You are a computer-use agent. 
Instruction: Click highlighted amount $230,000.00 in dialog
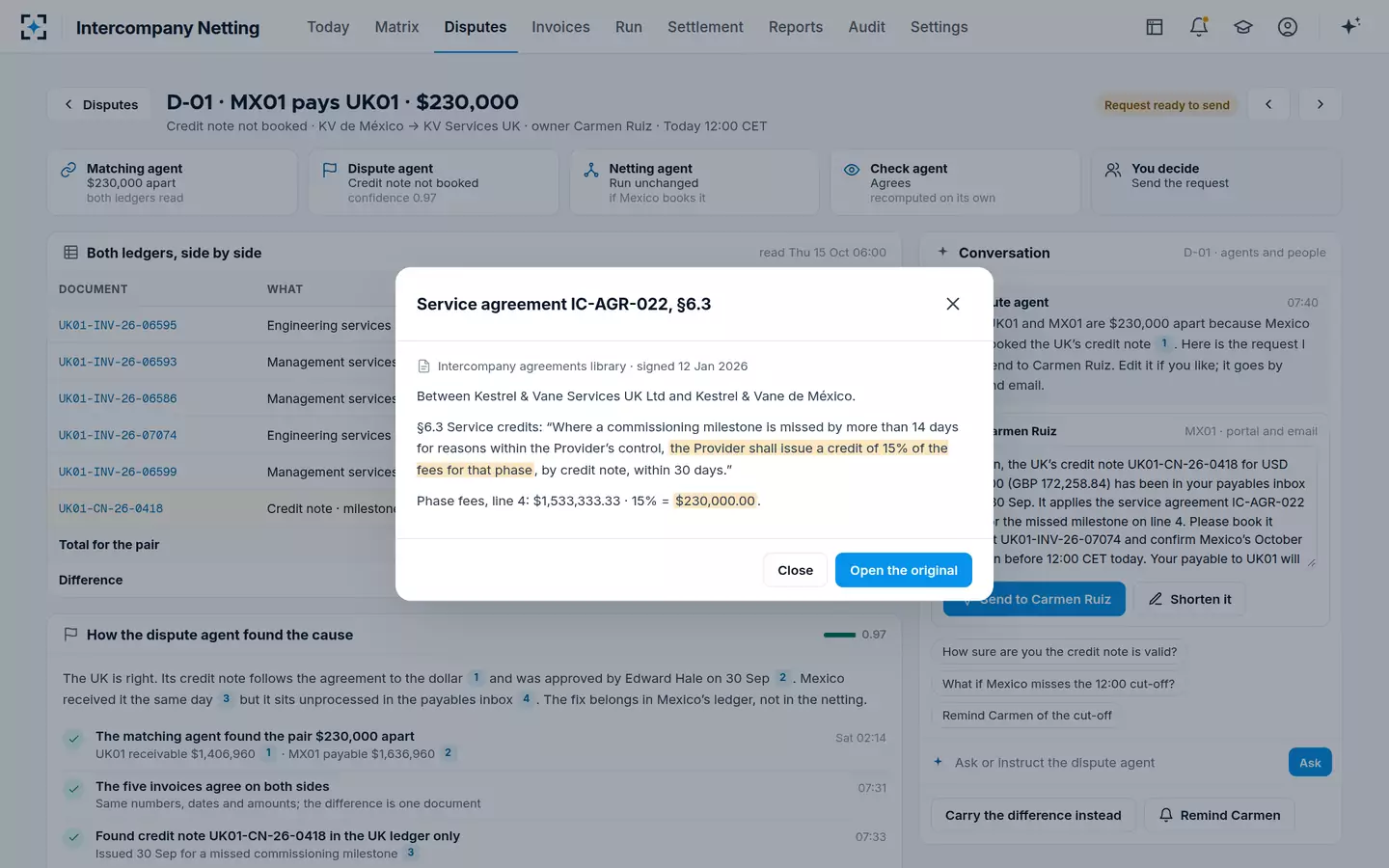pos(715,501)
